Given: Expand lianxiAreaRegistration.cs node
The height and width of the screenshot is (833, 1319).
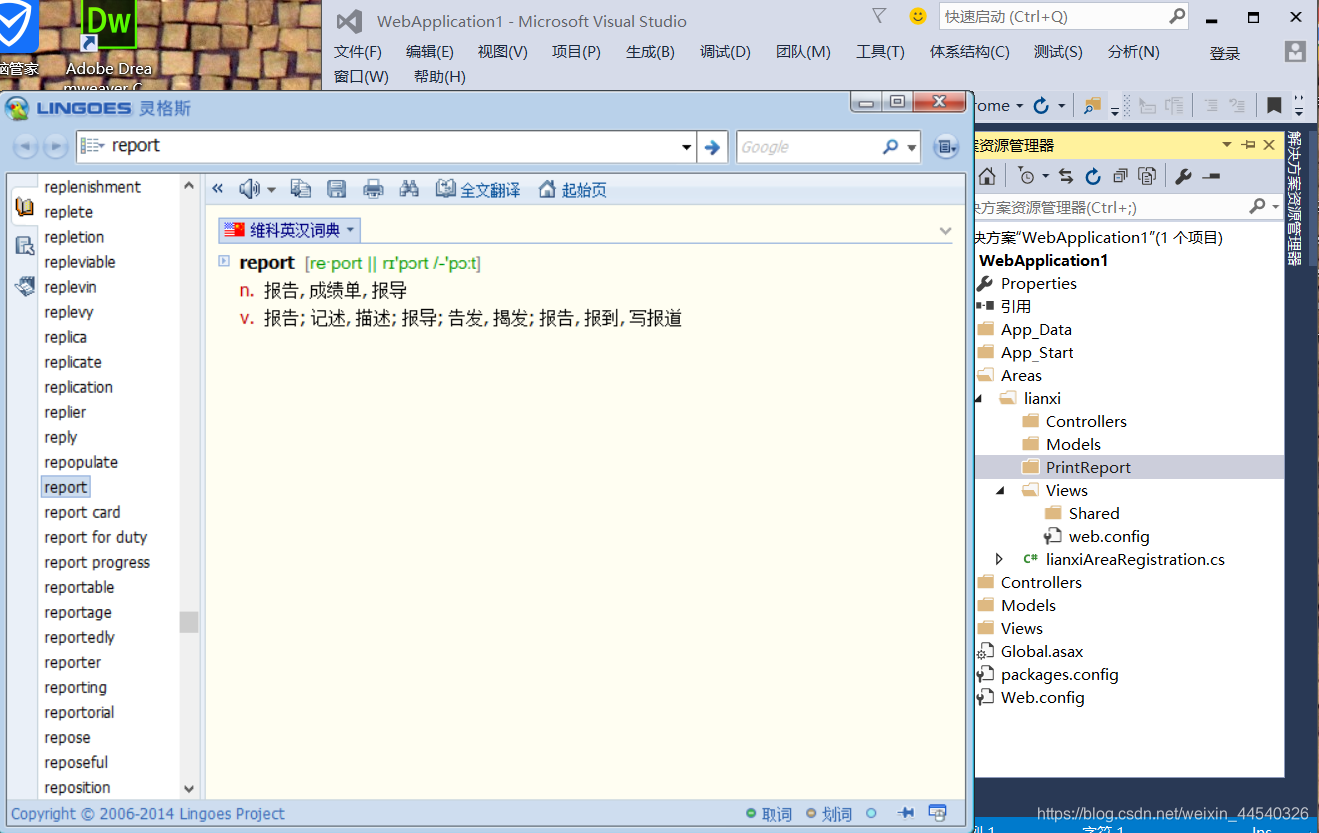Looking at the screenshot, I should 999,559.
